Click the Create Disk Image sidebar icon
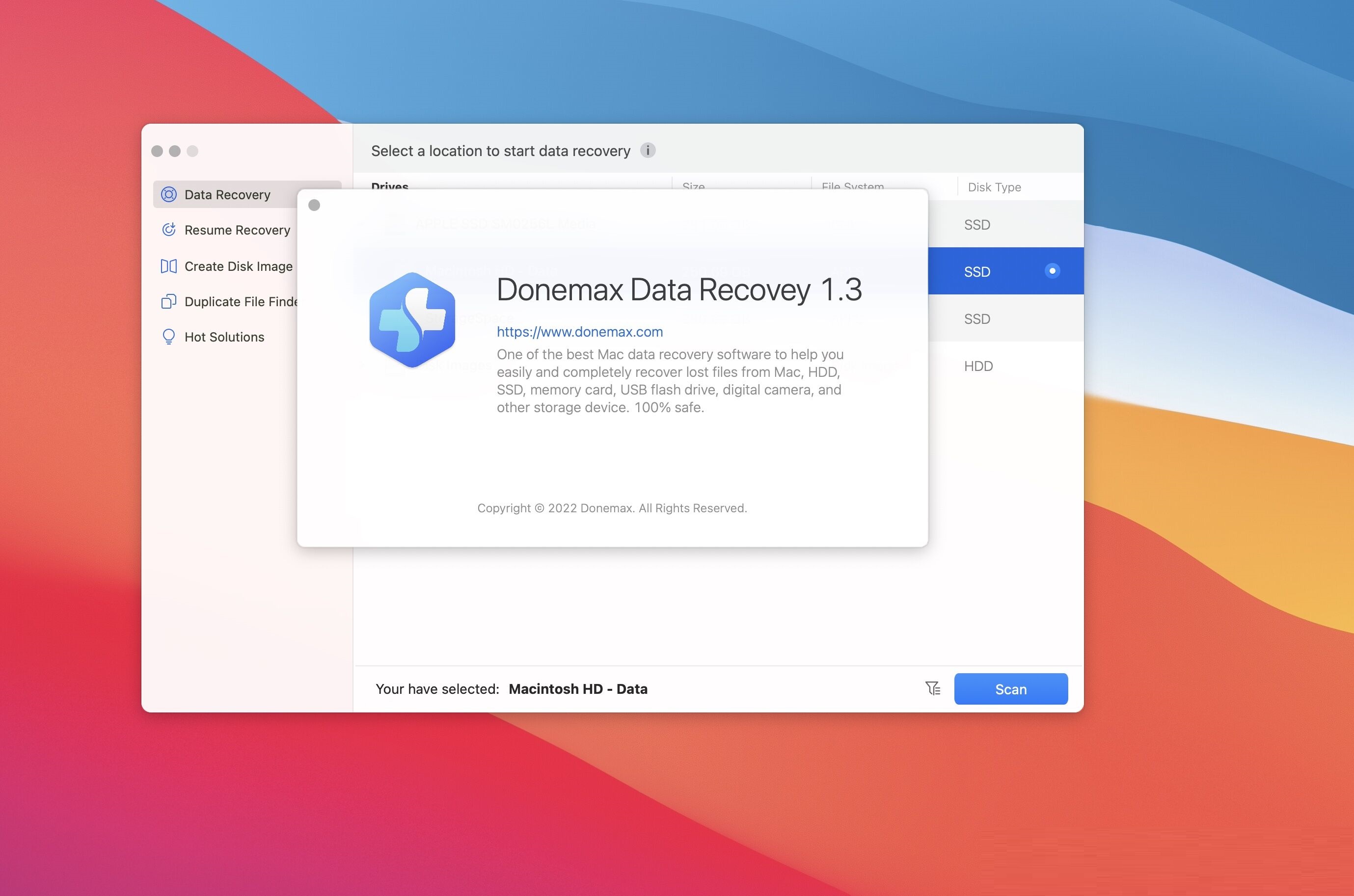Screen dimensions: 1354x896 pyautogui.click(x=168, y=266)
